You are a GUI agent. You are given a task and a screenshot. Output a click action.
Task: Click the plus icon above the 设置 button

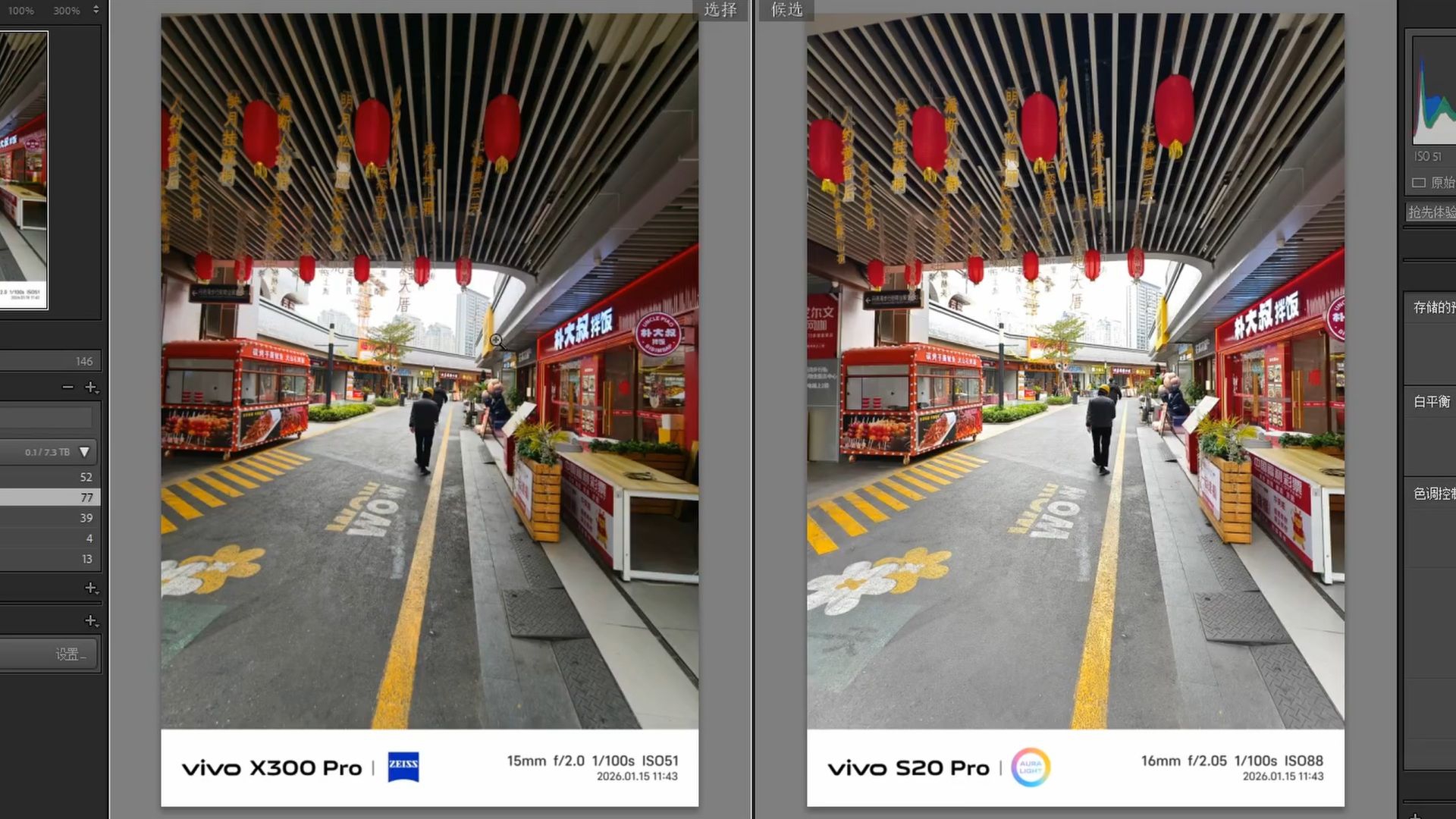[91, 621]
